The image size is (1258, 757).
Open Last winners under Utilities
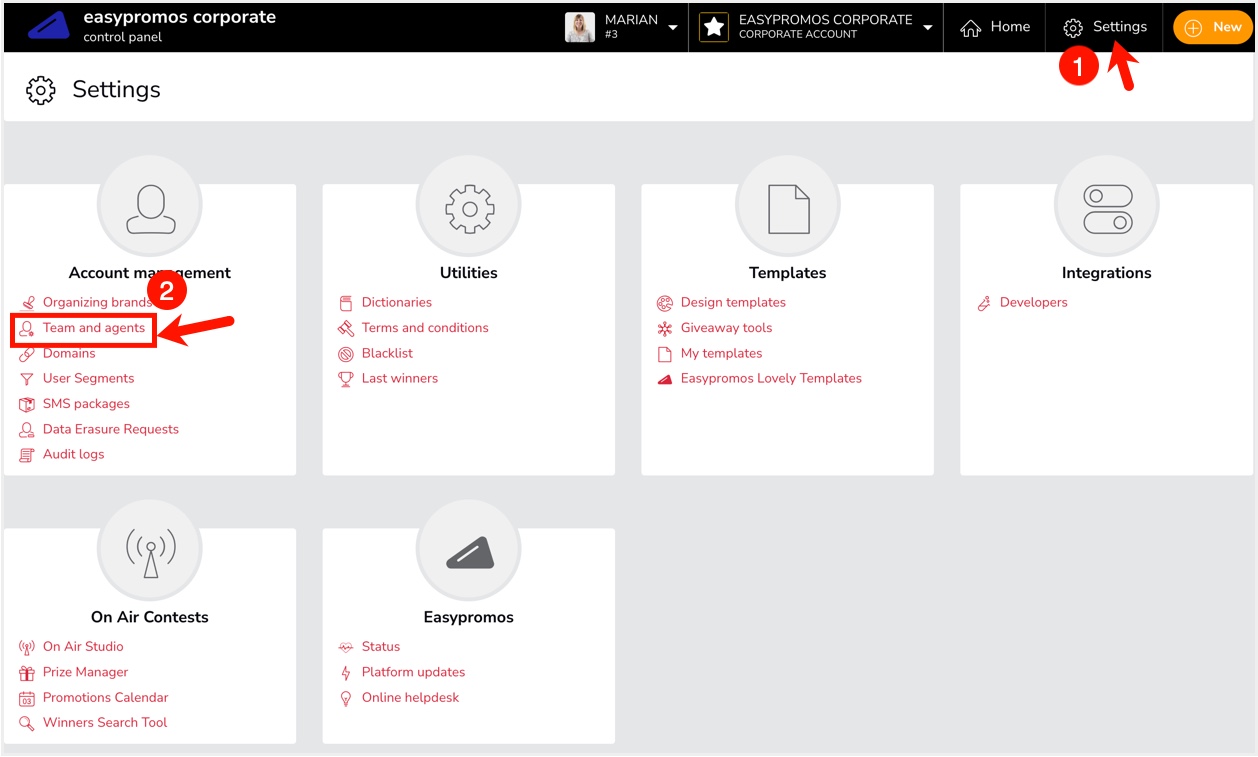(x=400, y=378)
